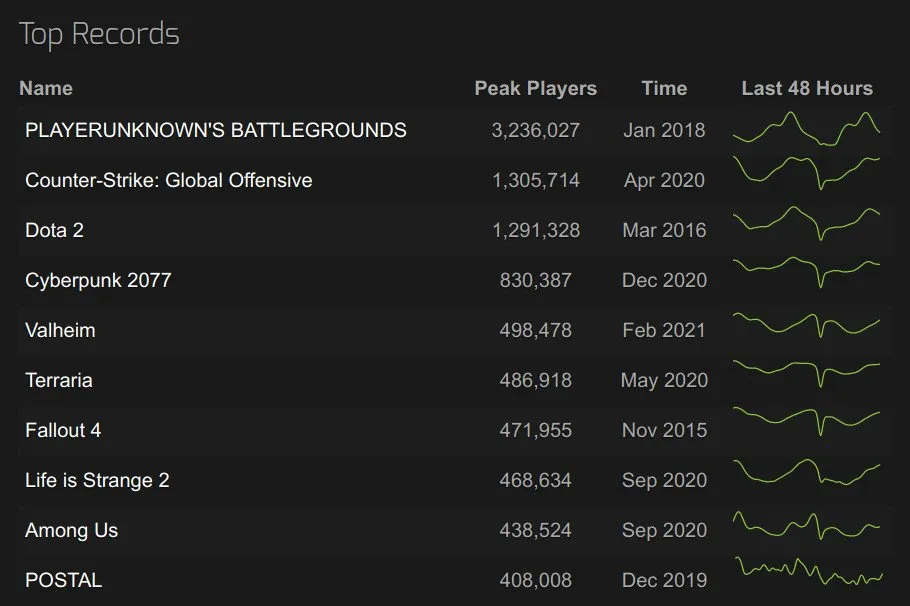Open Counter-Strike: Global Offensive link

(x=168, y=180)
